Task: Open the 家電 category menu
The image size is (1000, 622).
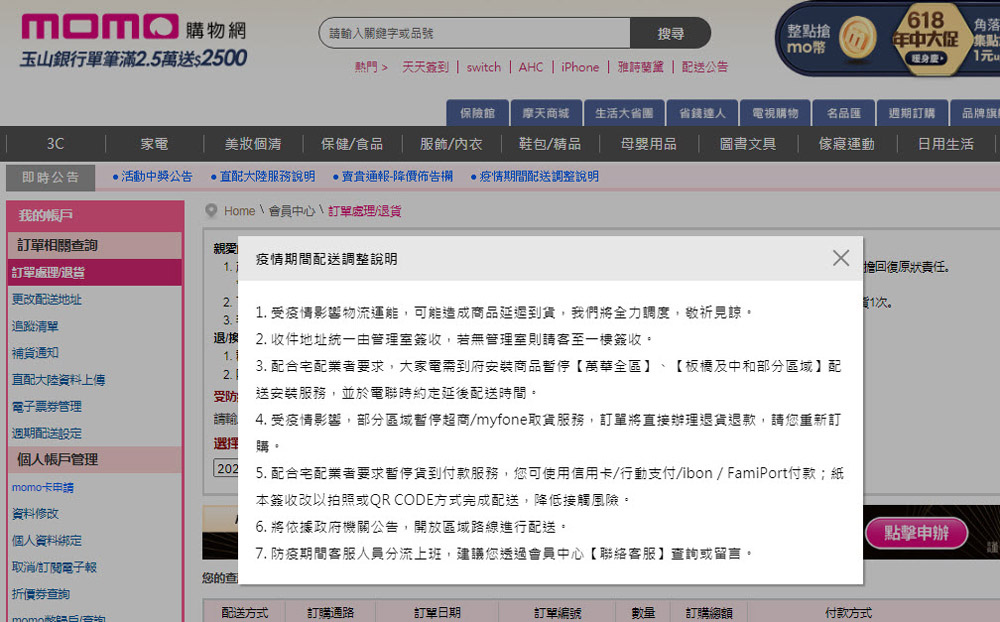Action: pyautogui.click(x=154, y=144)
